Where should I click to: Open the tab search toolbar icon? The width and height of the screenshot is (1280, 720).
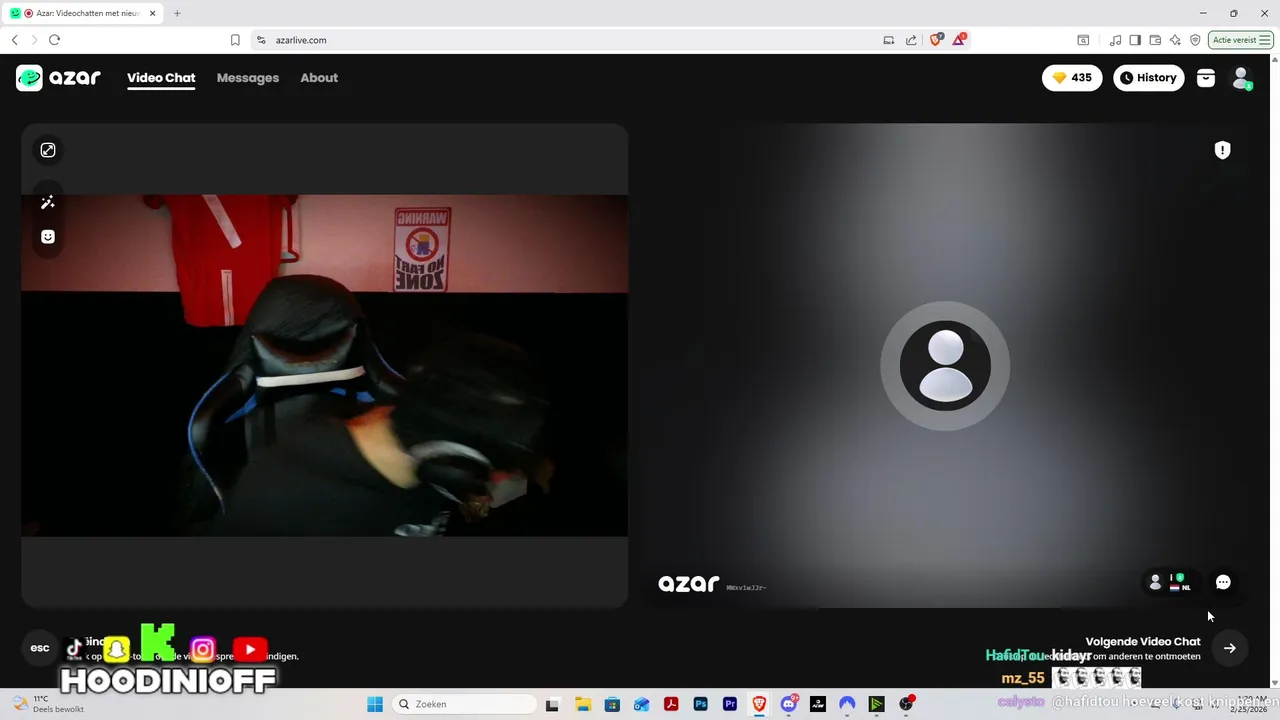point(1083,40)
